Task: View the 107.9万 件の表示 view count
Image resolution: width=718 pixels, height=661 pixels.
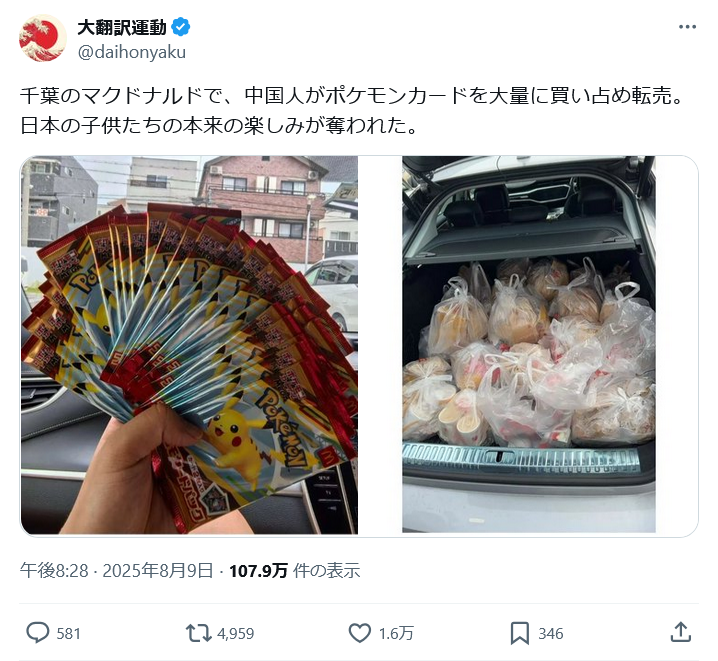Action: click(294, 571)
